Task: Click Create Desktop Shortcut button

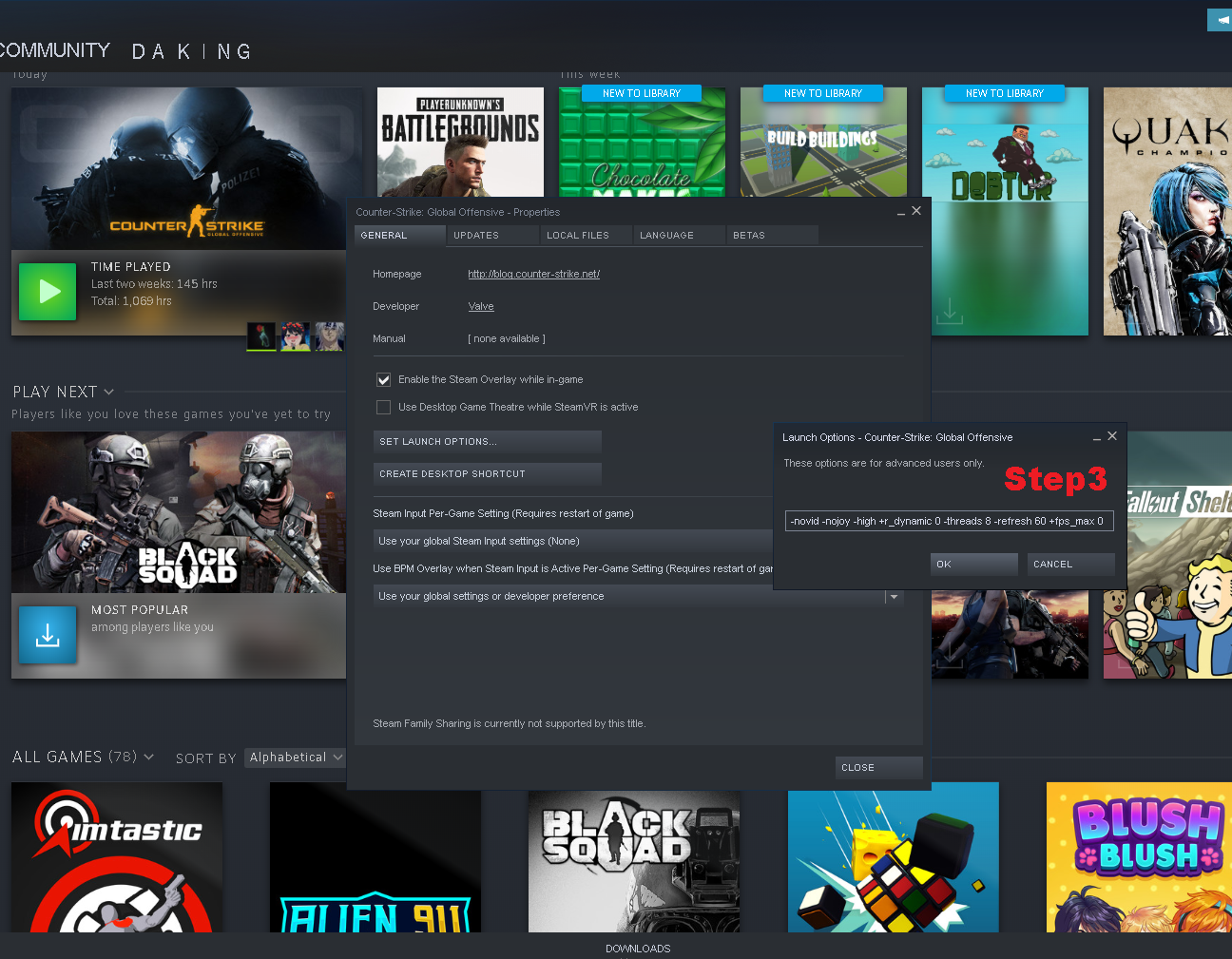Action: pyautogui.click(x=488, y=473)
